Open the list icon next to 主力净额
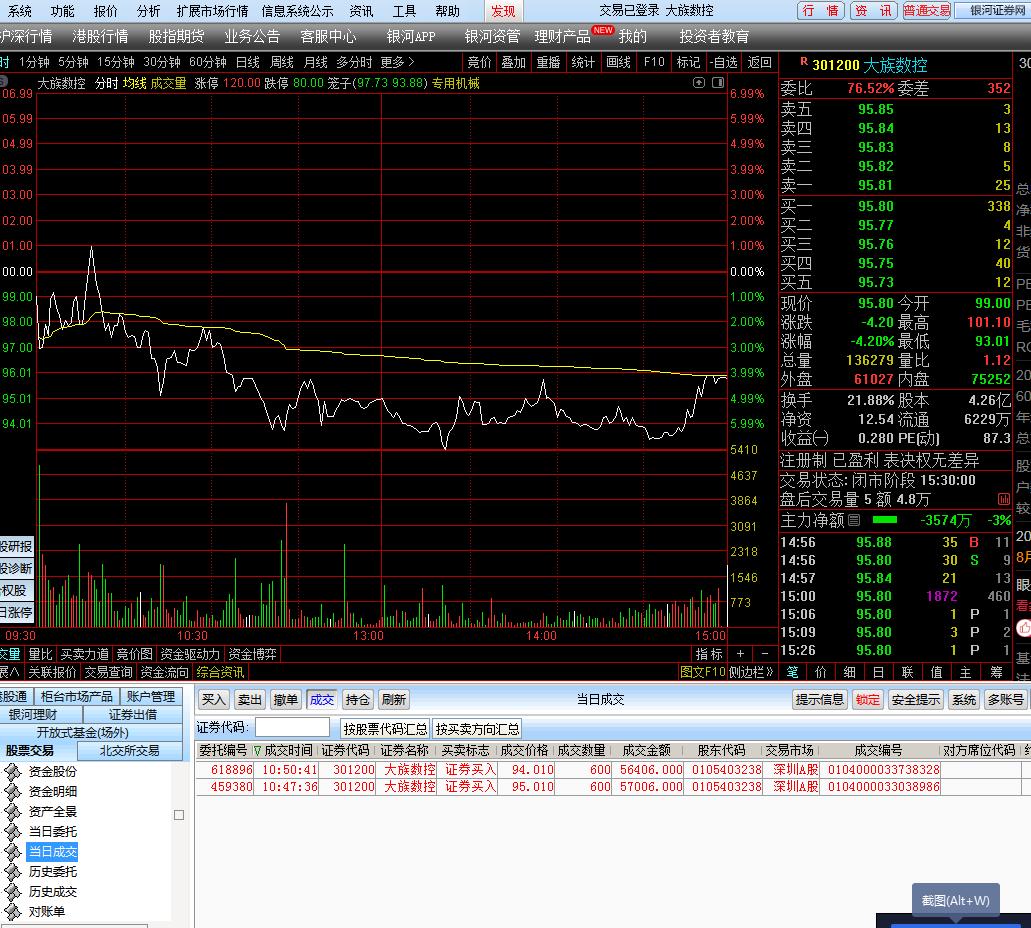The width and height of the screenshot is (1031, 928). [853, 520]
